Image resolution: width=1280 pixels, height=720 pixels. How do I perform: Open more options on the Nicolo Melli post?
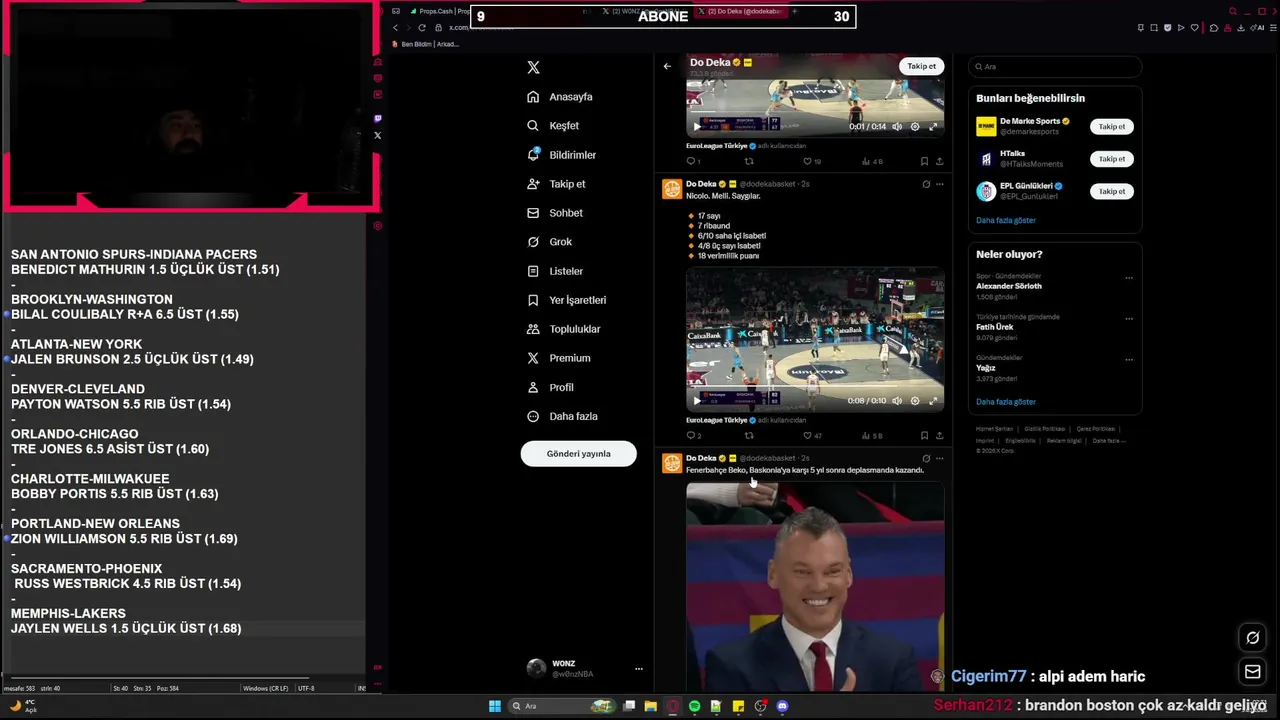click(x=939, y=184)
